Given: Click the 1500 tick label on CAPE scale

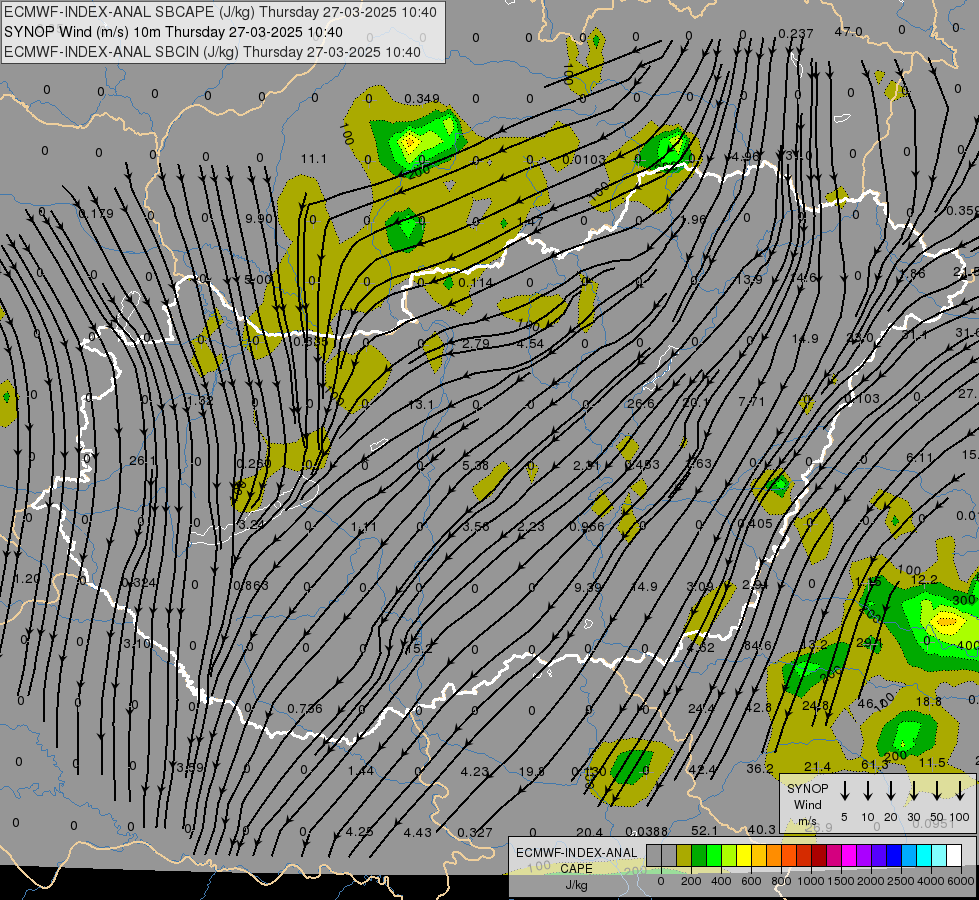Looking at the screenshot, I should 840,881.
